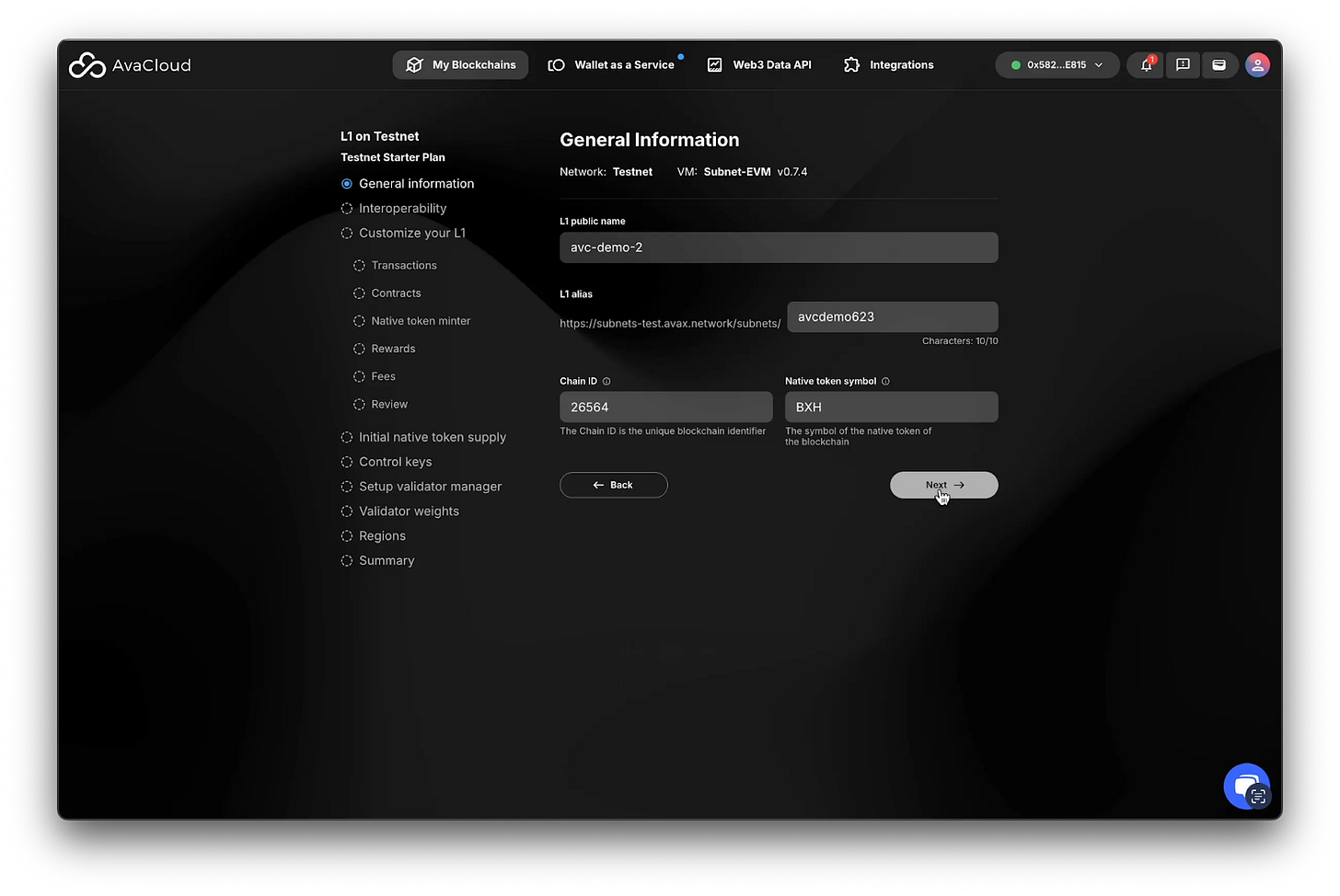Screen dimensions: 1340x896
Task: Open the user profile avatar
Action: click(1257, 65)
